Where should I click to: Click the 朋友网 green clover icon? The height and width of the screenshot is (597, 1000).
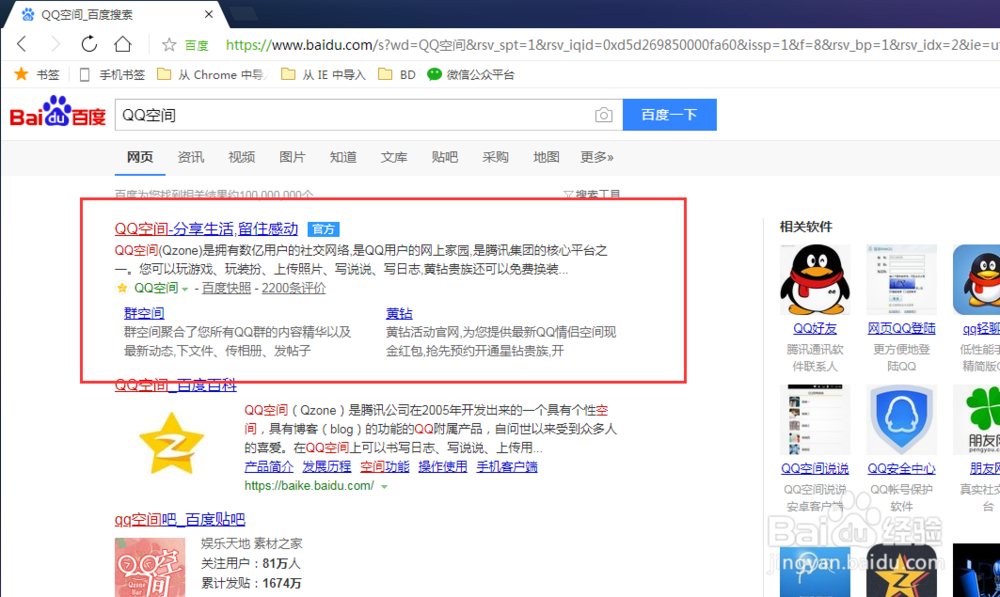coord(976,419)
